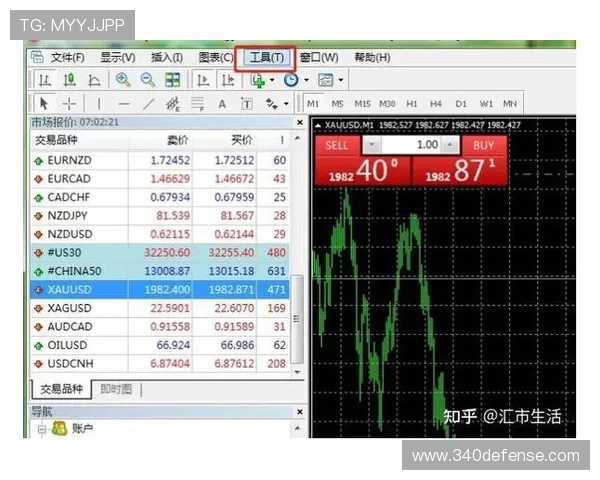Select the H1 timeframe
The height and width of the screenshot is (480, 600).
(412, 104)
